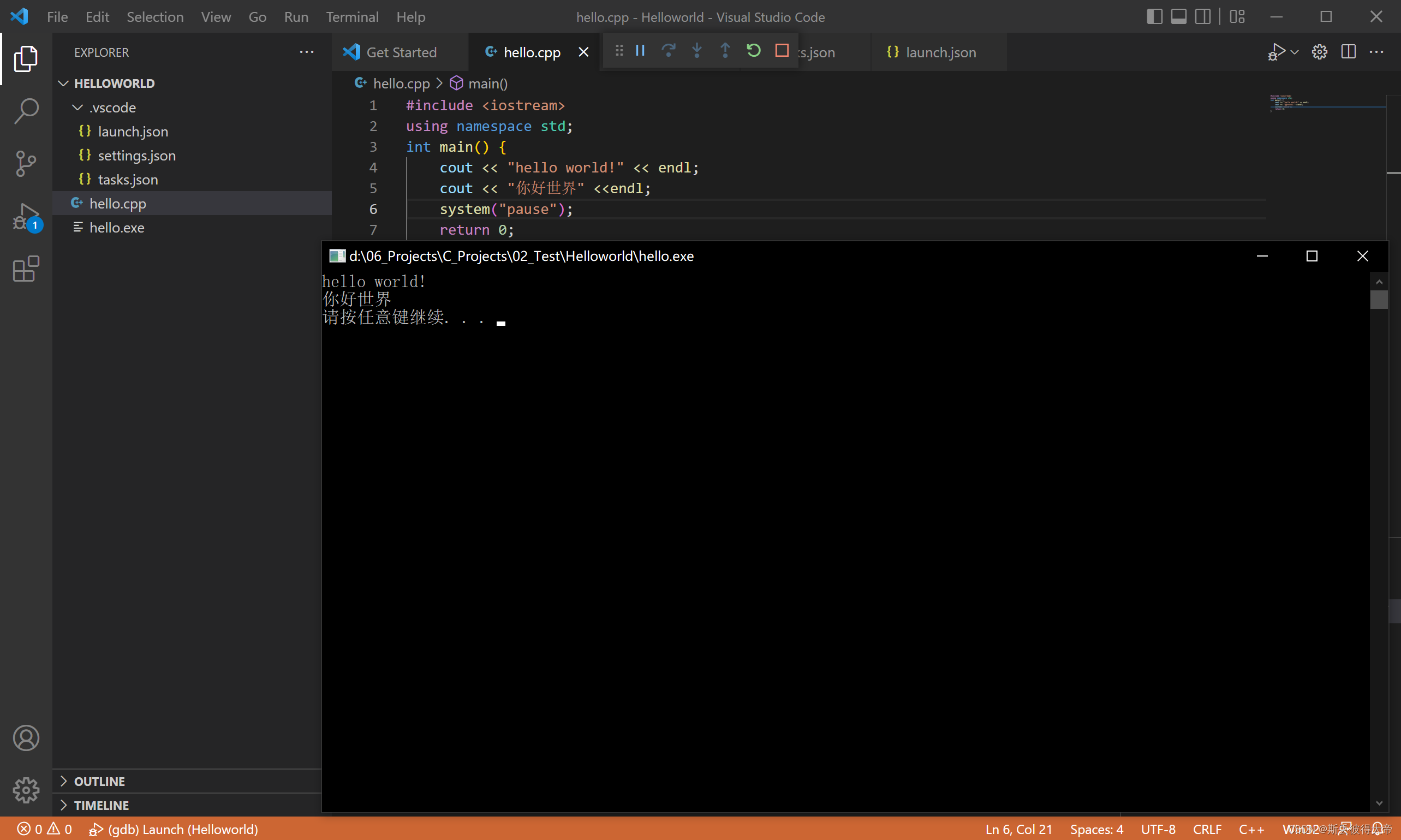Screen dimensions: 1401x840
Task: Click the Debug C/C++ file run button
Action: click(1276, 52)
